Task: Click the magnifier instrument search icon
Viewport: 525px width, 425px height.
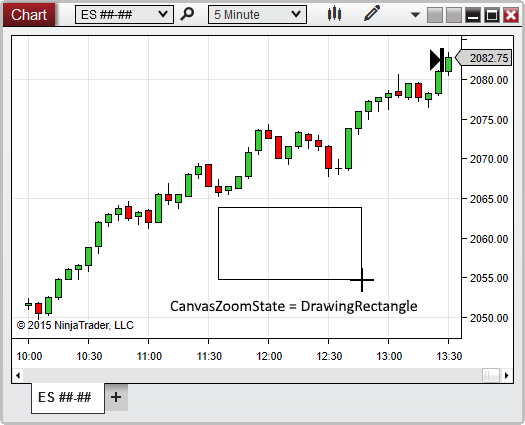Action: point(187,14)
